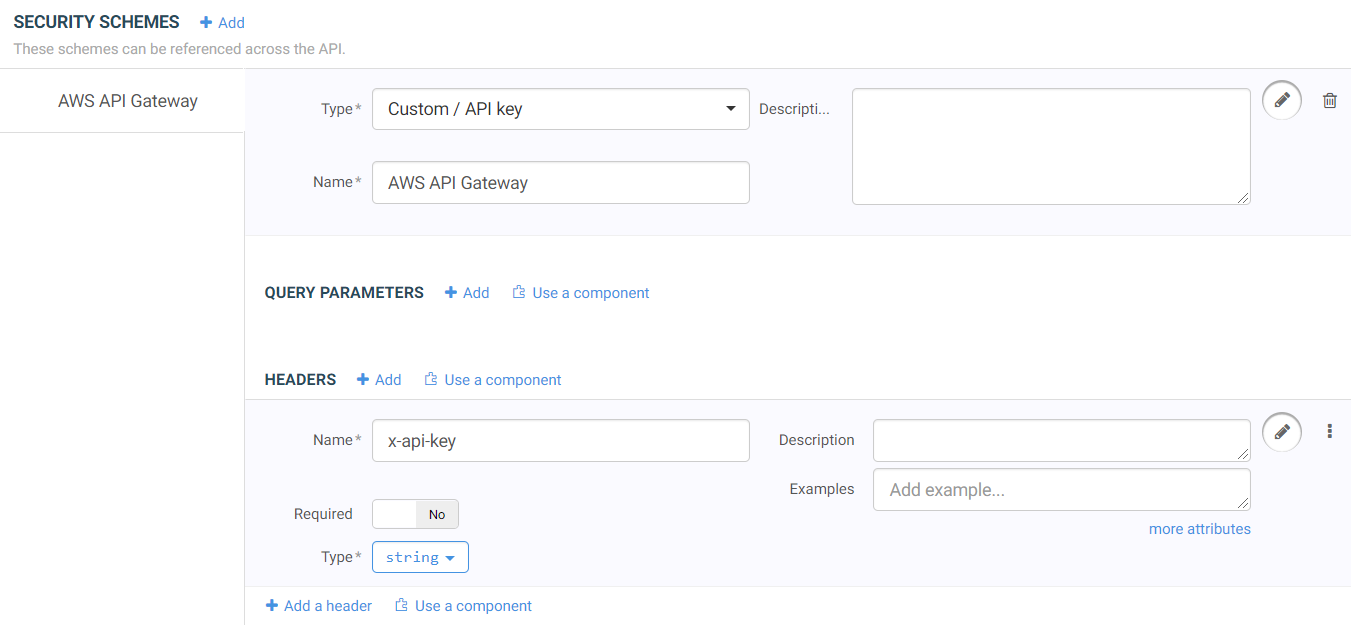This screenshot has width=1351, height=636.
Task: Click the more attributes link
Action: 1199,529
